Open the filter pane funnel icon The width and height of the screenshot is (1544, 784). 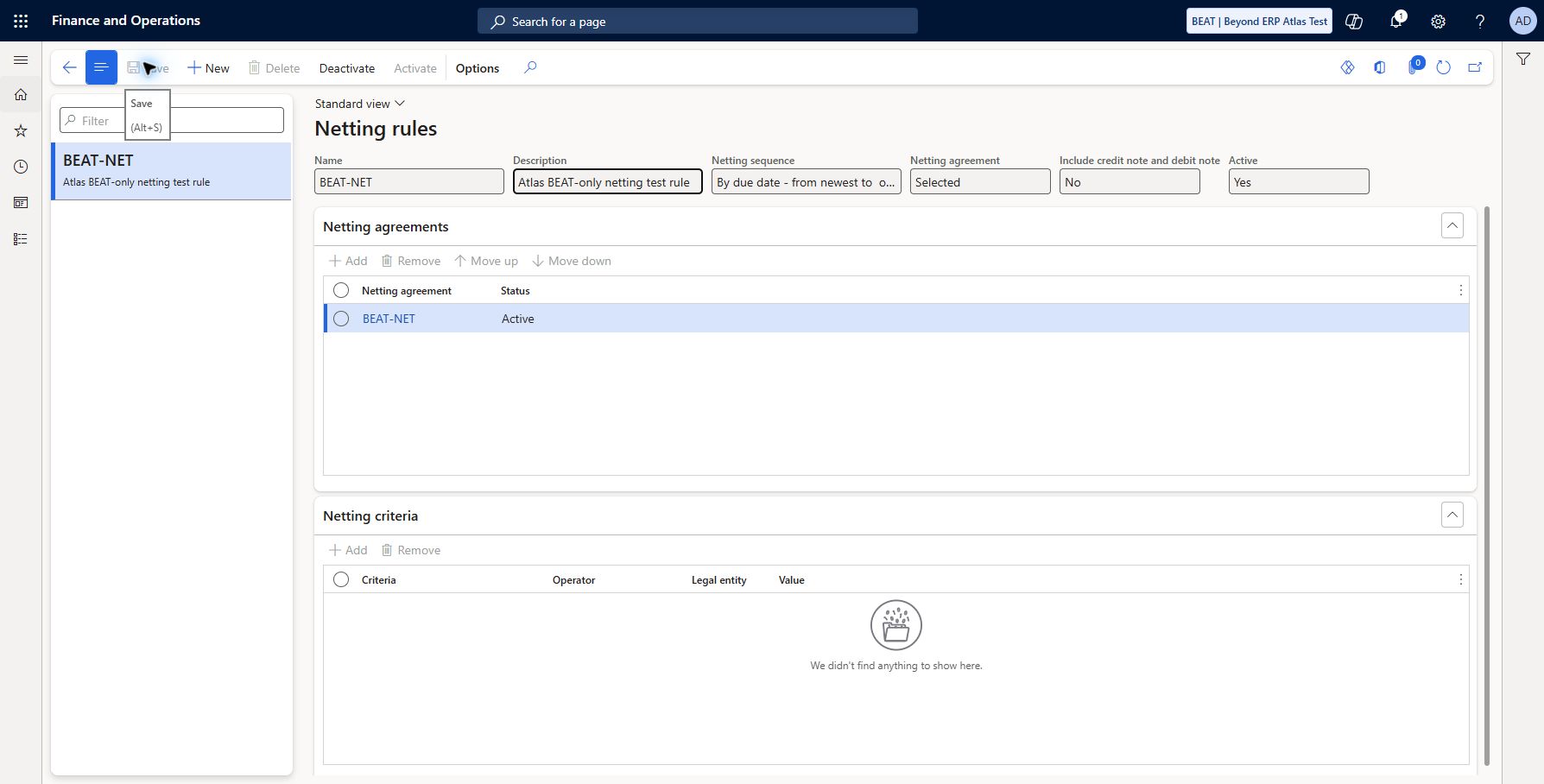pyautogui.click(x=1523, y=59)
